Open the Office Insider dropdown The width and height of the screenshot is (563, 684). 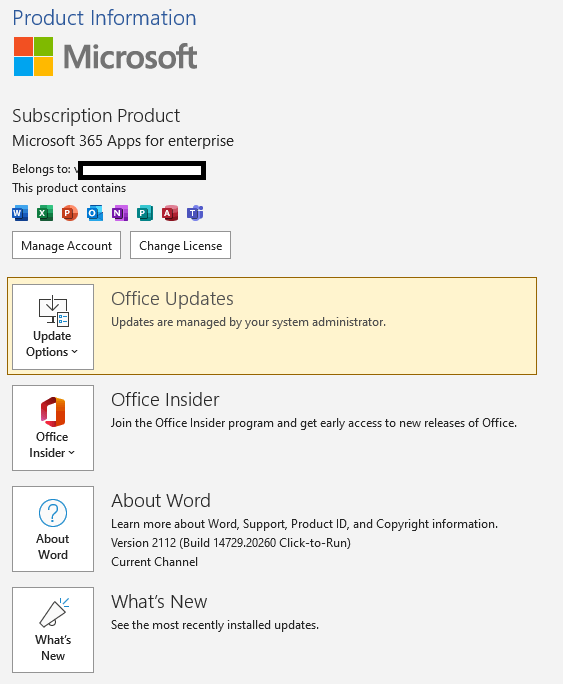pyautogui.click(x=53, y=428)
